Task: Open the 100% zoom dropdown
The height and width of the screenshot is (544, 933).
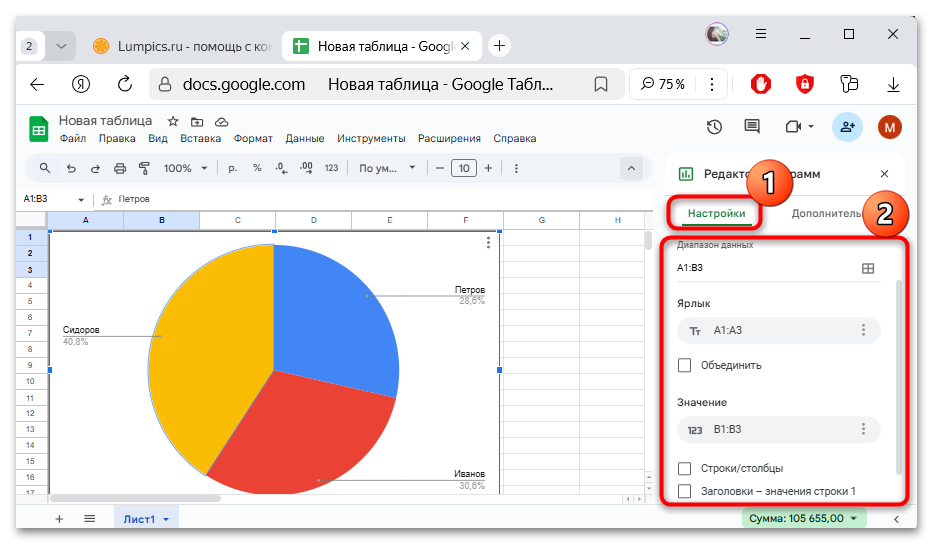Action: [185, 168]
